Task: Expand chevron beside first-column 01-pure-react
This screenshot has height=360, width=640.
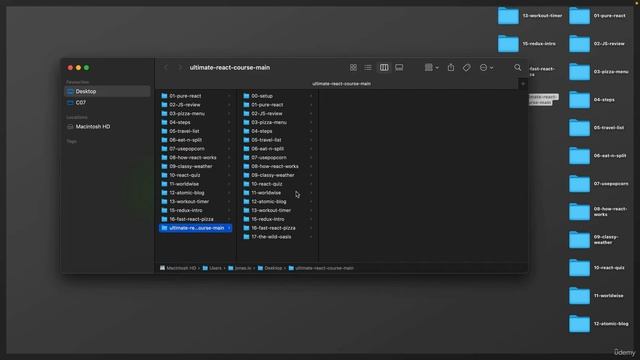Action: (x=229, y=96)
